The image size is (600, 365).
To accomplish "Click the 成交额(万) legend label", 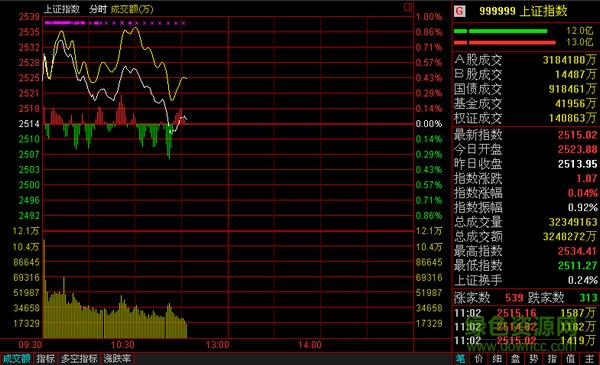I will pyautogui.click(x=132, y=9).
